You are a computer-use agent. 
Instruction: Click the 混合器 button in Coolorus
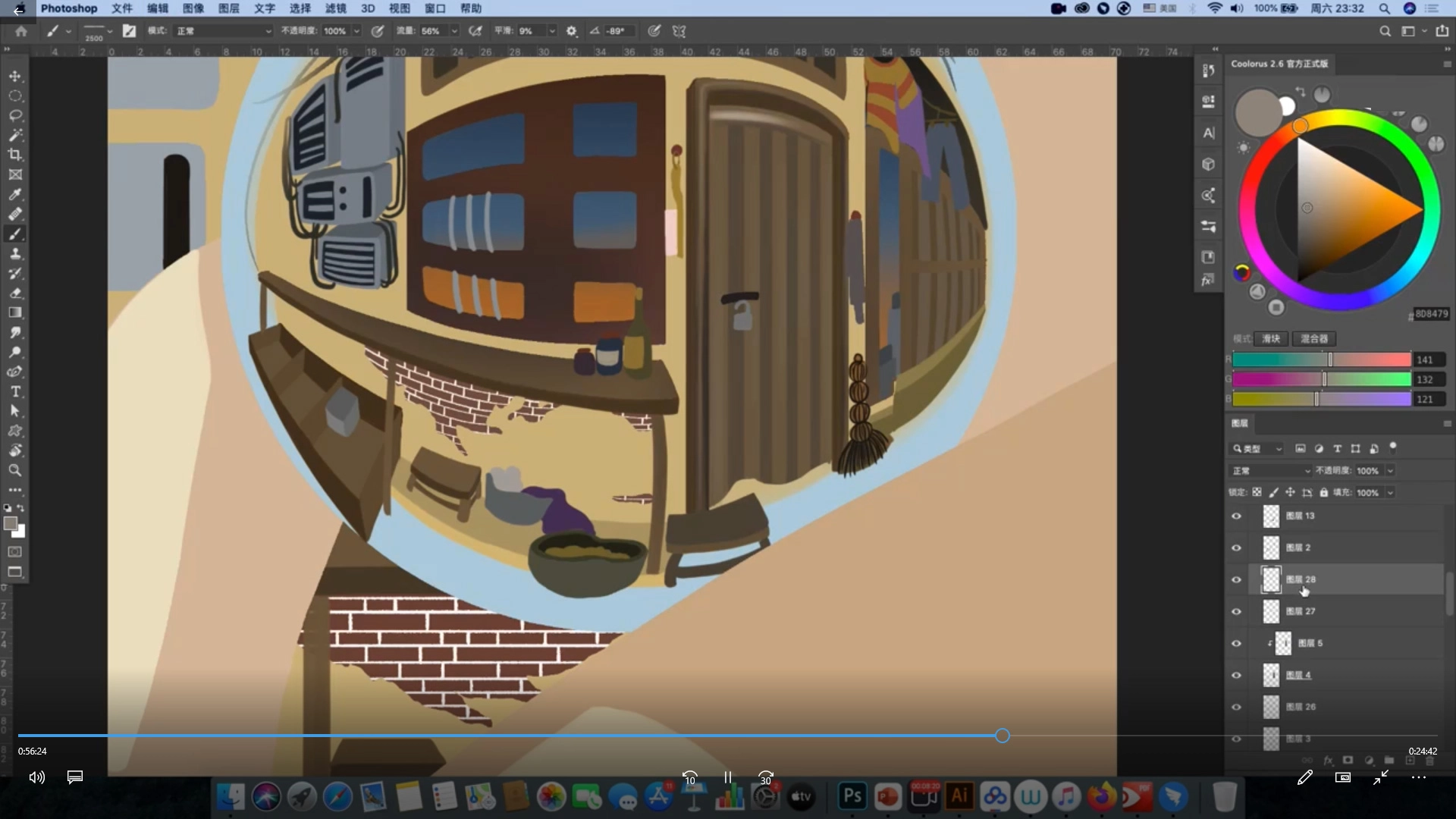tap(1314, 339)
